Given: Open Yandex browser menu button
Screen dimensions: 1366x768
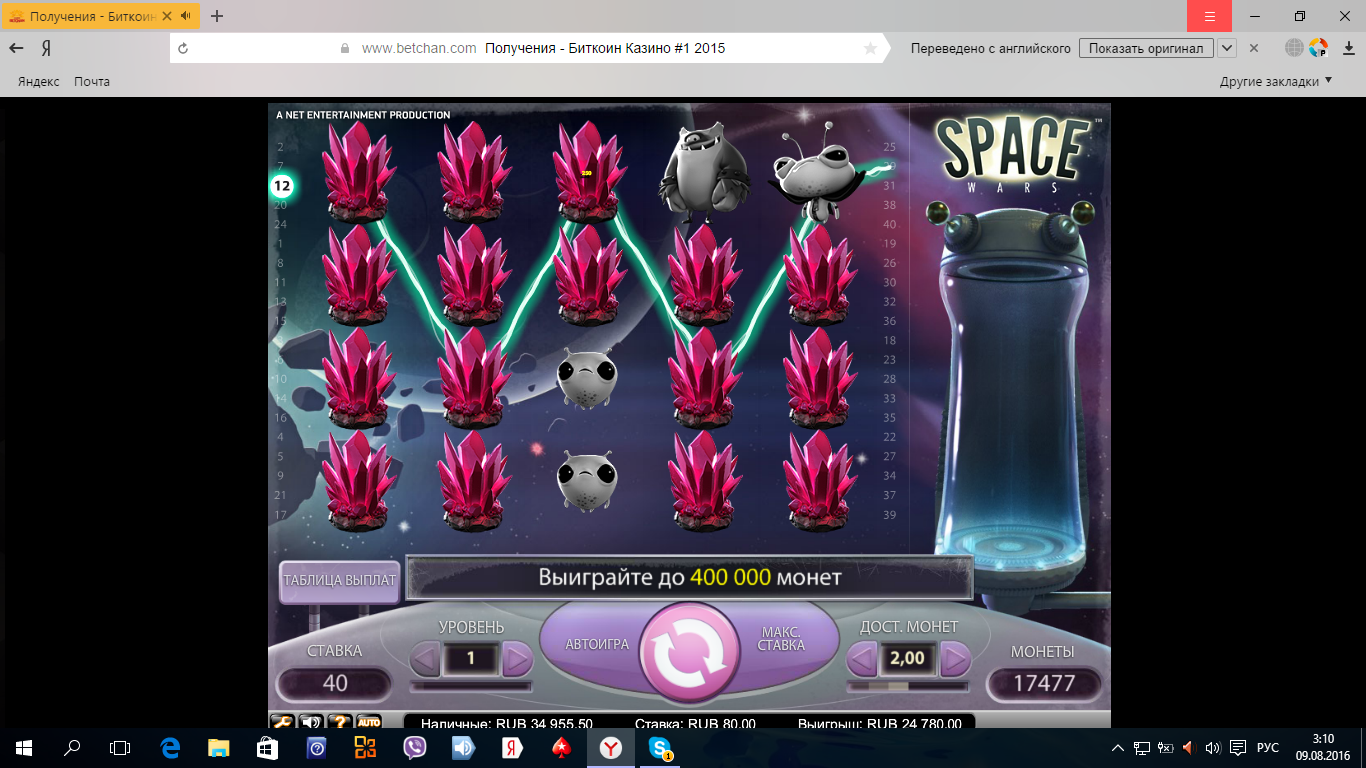Looking at the screenshot, I should click(1209, 16).
